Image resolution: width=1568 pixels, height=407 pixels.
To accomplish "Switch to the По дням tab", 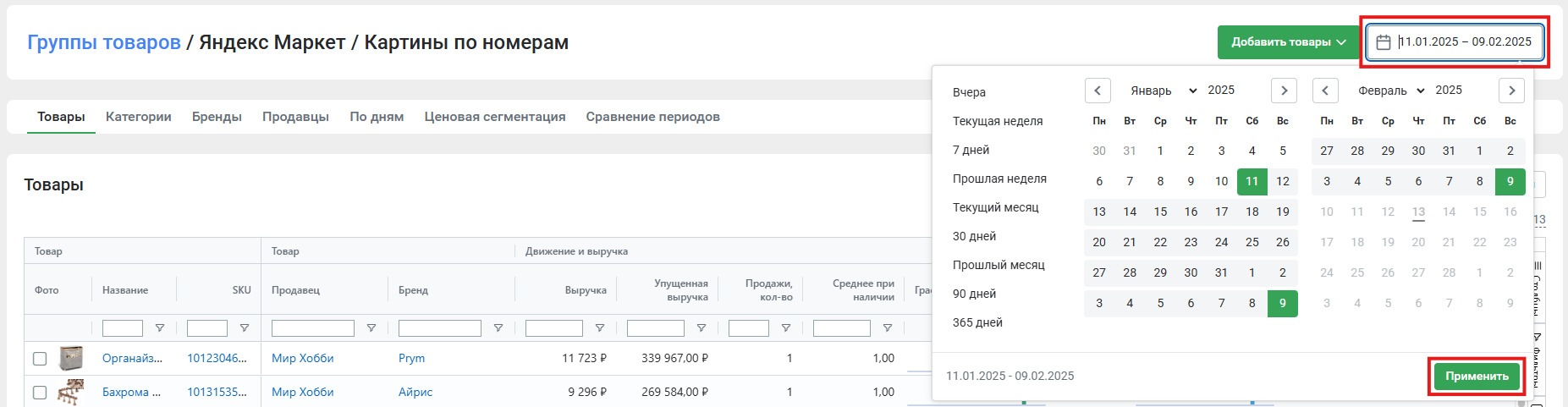I will pos(377,117).
